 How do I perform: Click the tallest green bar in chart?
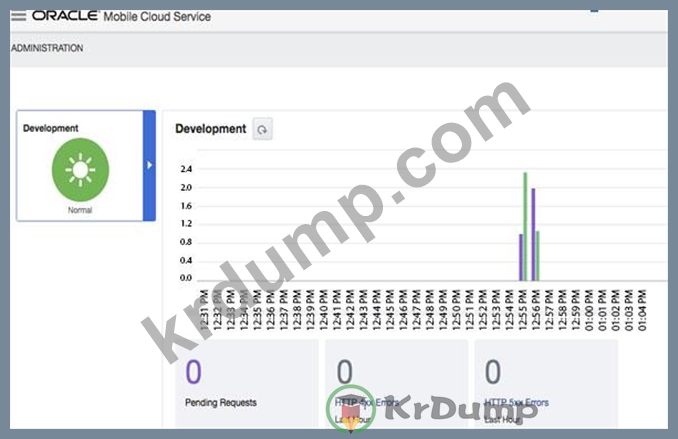[525, 227]
